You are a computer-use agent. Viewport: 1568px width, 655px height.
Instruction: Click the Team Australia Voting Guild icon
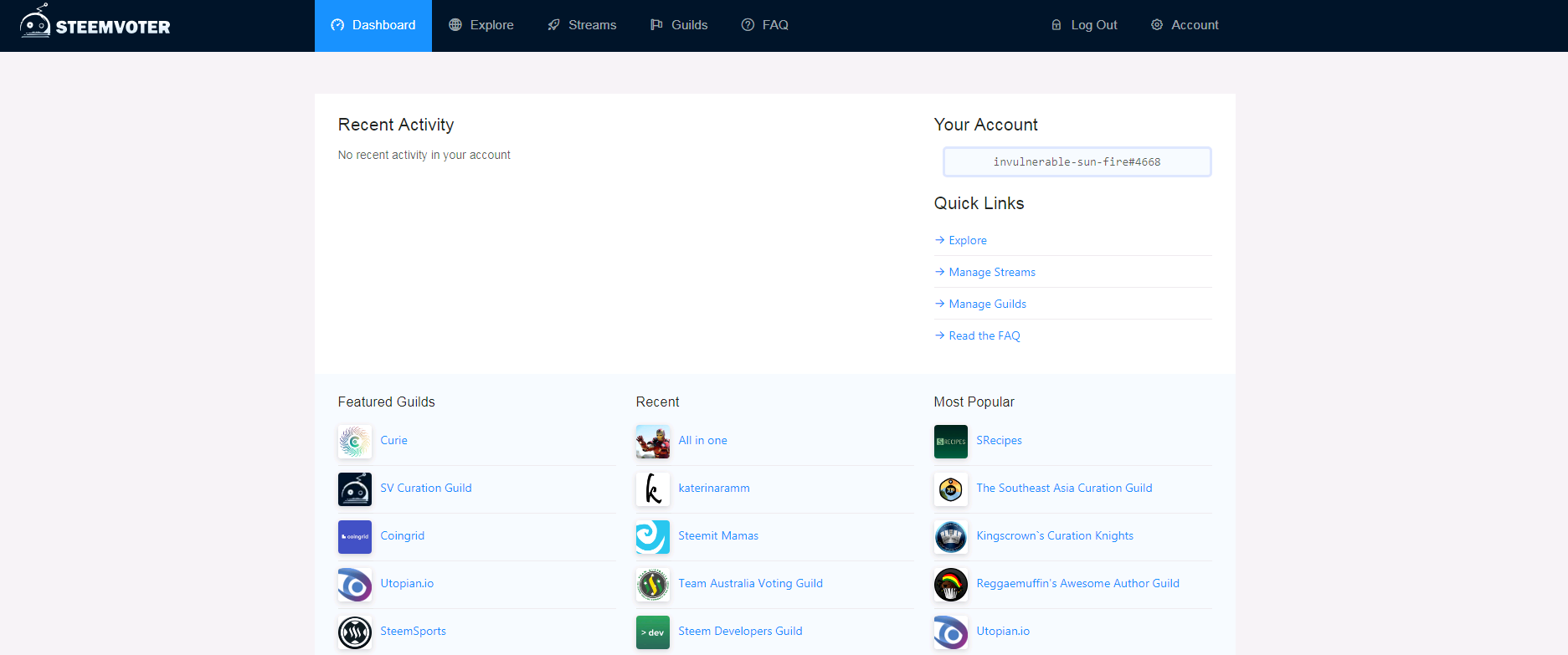pyautogui.click(x=653, y=584)
